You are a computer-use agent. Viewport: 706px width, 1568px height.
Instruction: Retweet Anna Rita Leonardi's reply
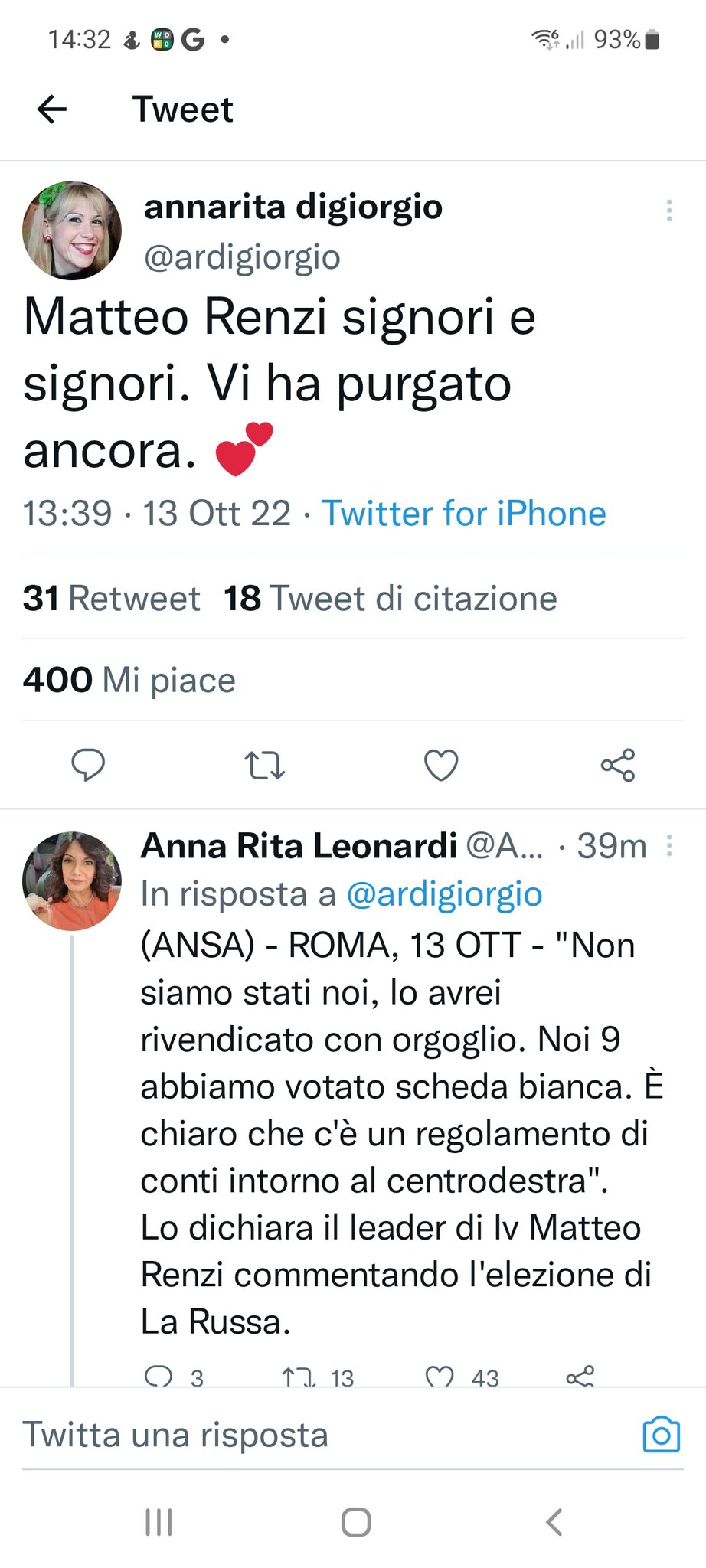coord(299,1376)
